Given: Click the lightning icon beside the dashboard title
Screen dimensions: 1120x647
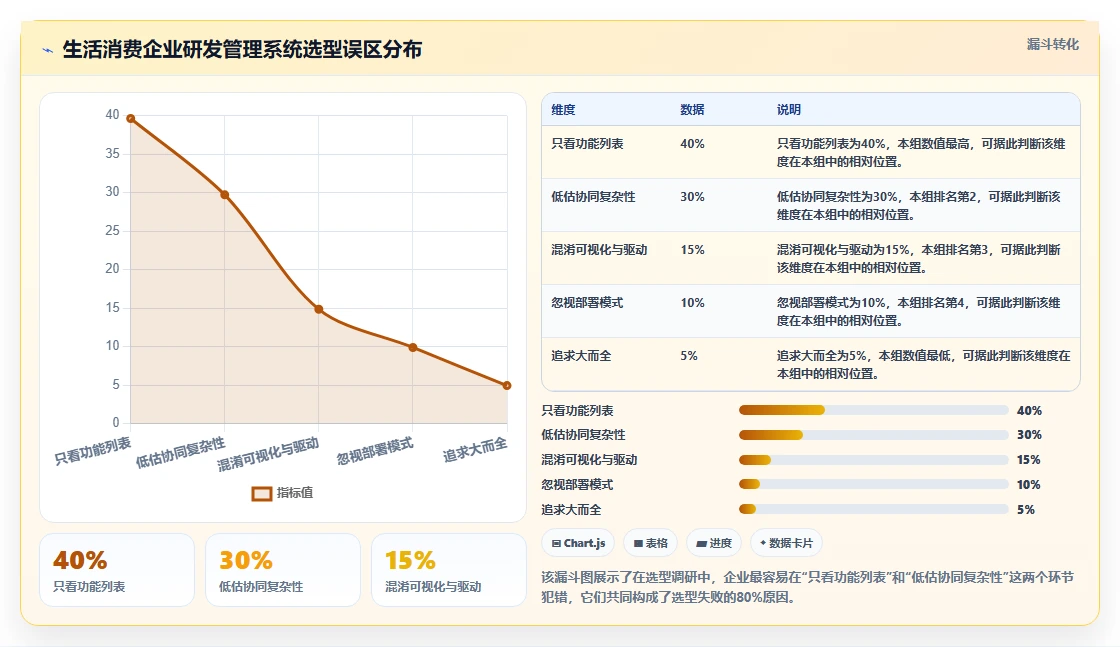Looking at the screenshot, I should [x=48, y=50].
